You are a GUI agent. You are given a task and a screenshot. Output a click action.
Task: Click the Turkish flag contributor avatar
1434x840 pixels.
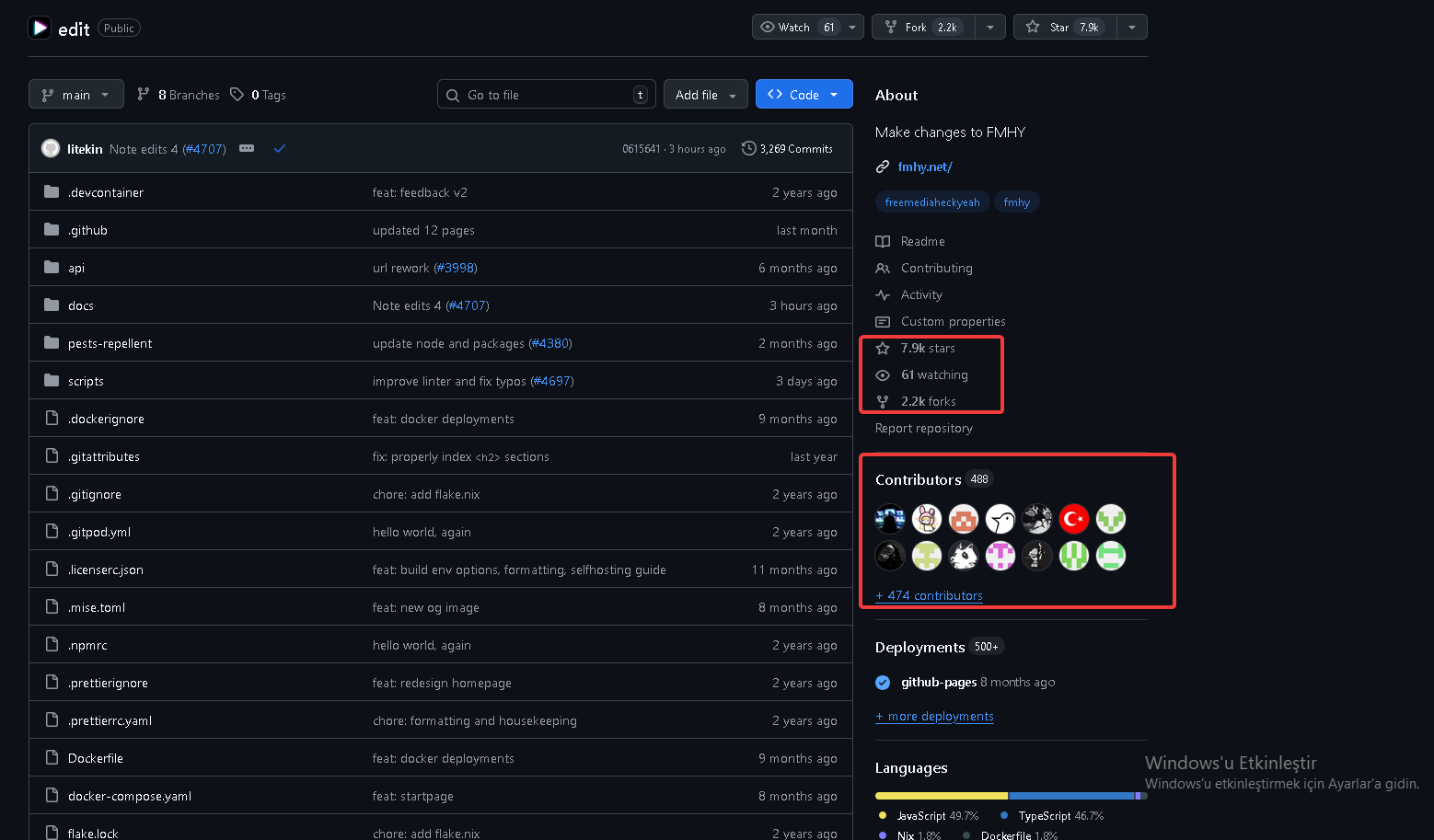click(1074, 519)
